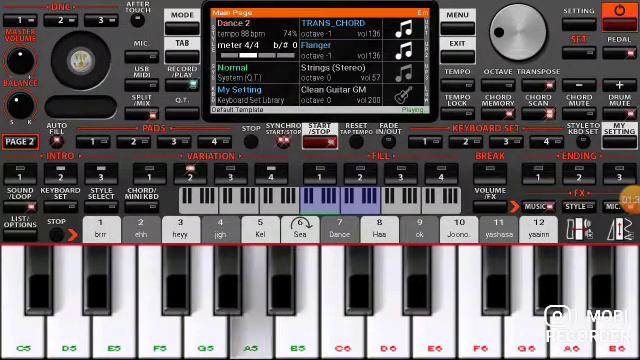
Task: Open the My Setting button
Action: tap(619, 136)
